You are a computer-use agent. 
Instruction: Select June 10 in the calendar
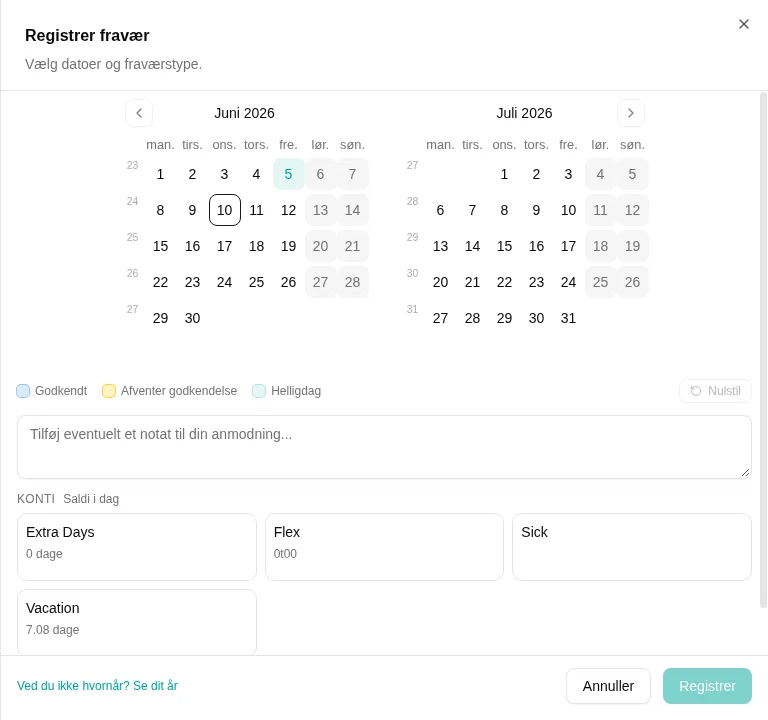click(x=225, y=210)
